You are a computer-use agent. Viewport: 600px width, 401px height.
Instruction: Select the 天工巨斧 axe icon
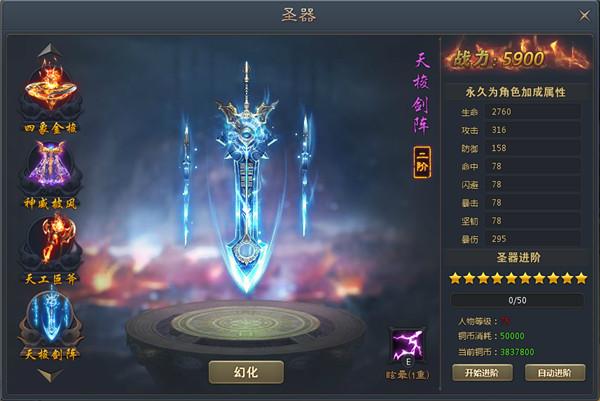[x=51, y=242]
